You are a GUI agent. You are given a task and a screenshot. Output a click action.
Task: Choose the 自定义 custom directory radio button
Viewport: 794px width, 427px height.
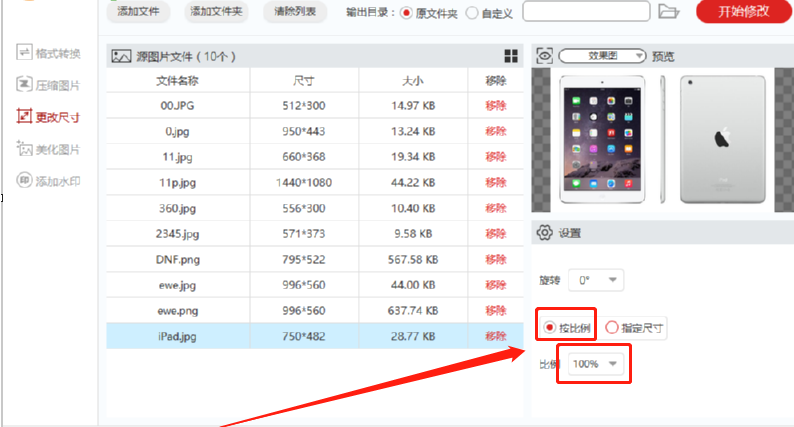(x=471, y=13)
